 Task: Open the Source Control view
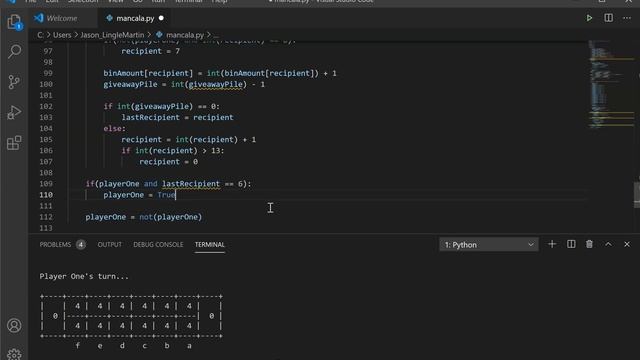point(14,82)
